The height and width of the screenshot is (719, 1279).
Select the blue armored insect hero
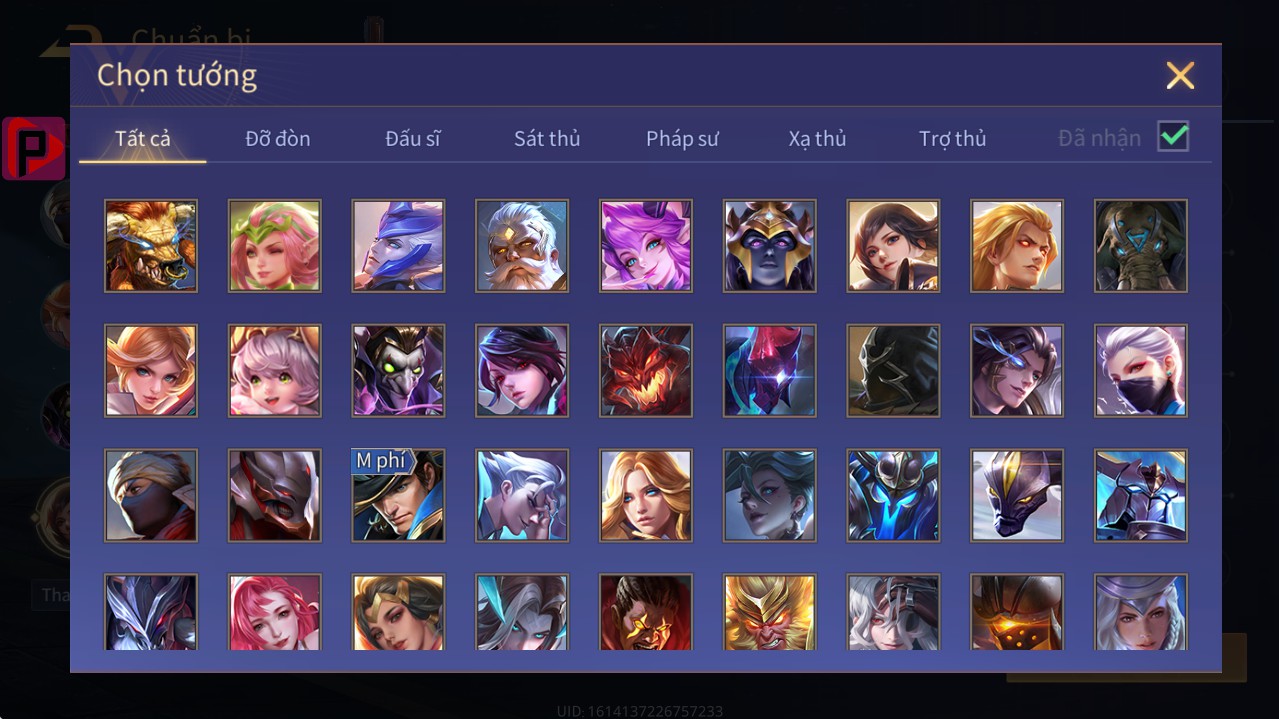[893, 496]
